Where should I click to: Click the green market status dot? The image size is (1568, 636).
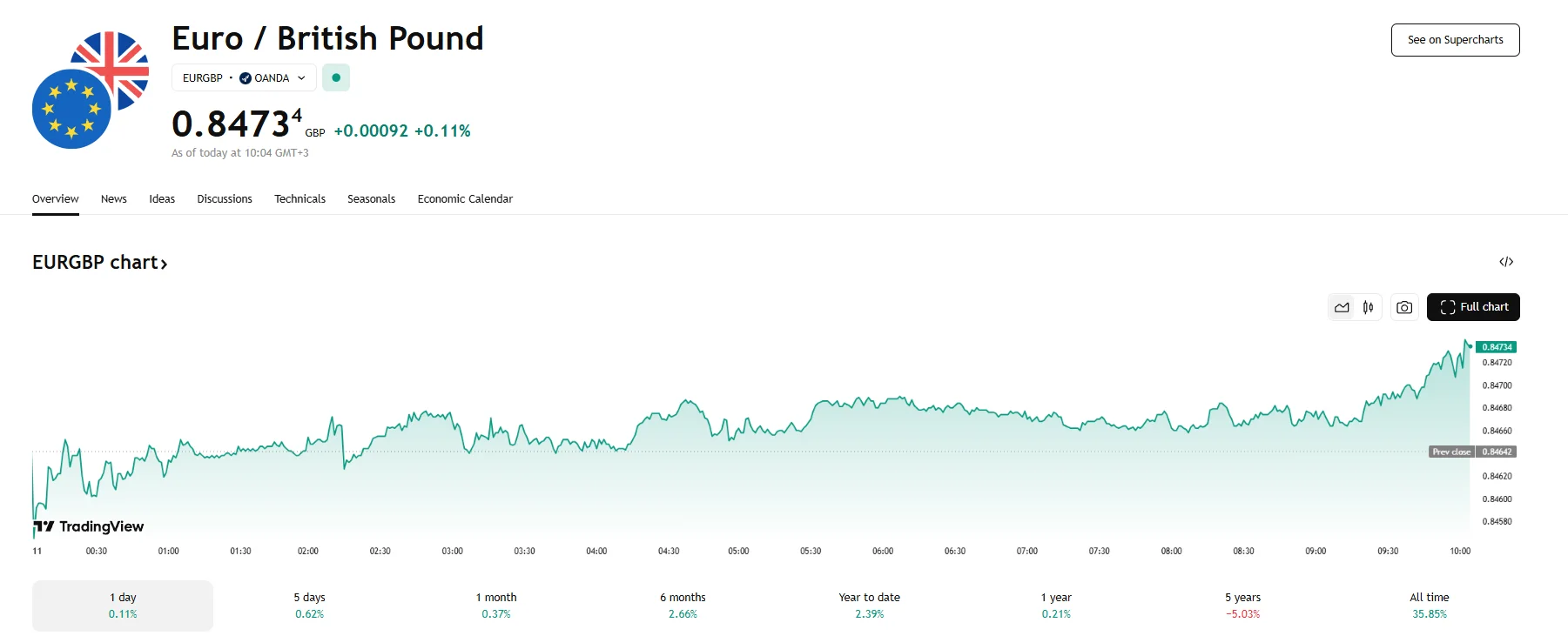(336, 77)
